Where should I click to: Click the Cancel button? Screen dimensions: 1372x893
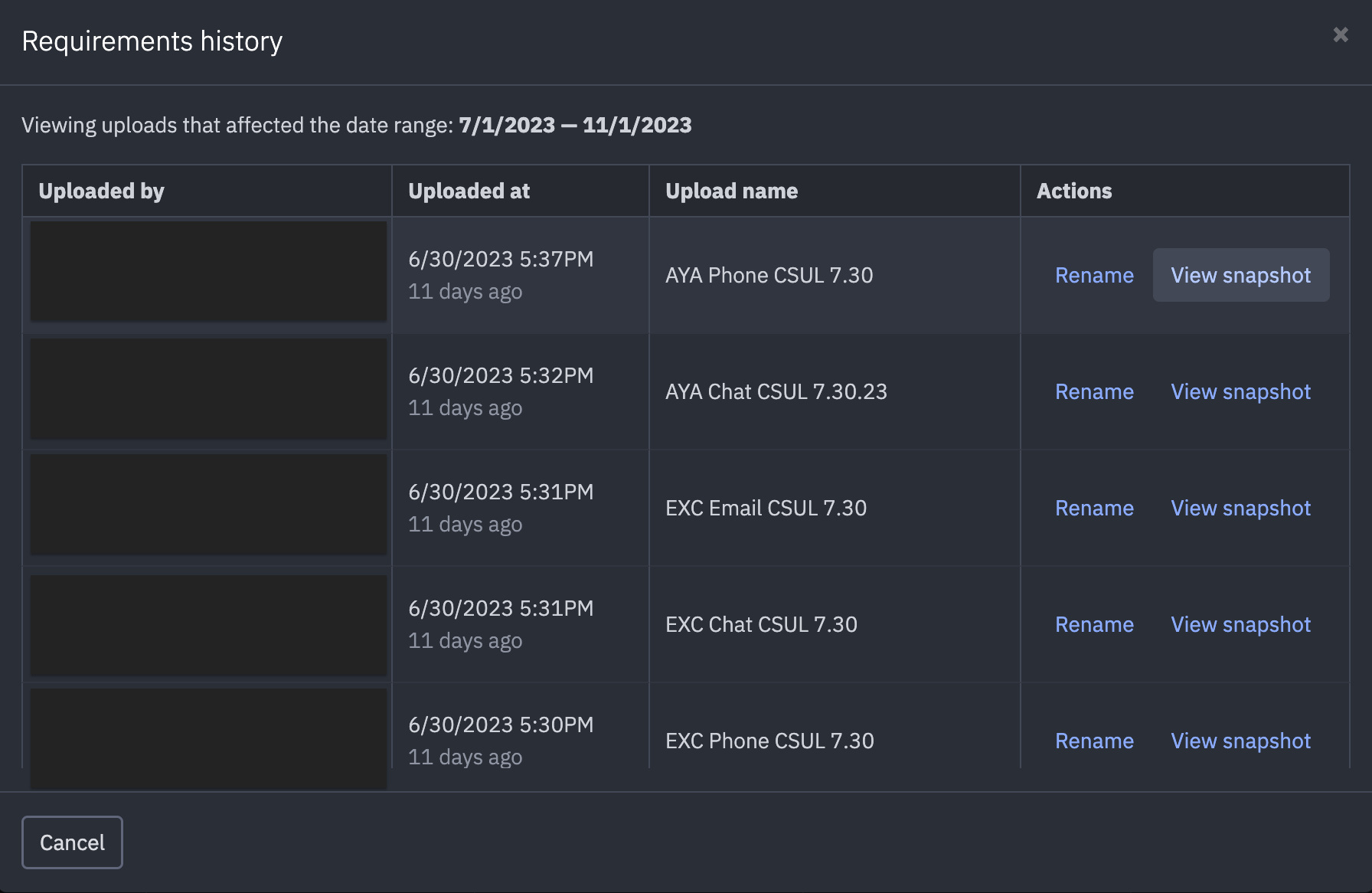pos(72,842)
